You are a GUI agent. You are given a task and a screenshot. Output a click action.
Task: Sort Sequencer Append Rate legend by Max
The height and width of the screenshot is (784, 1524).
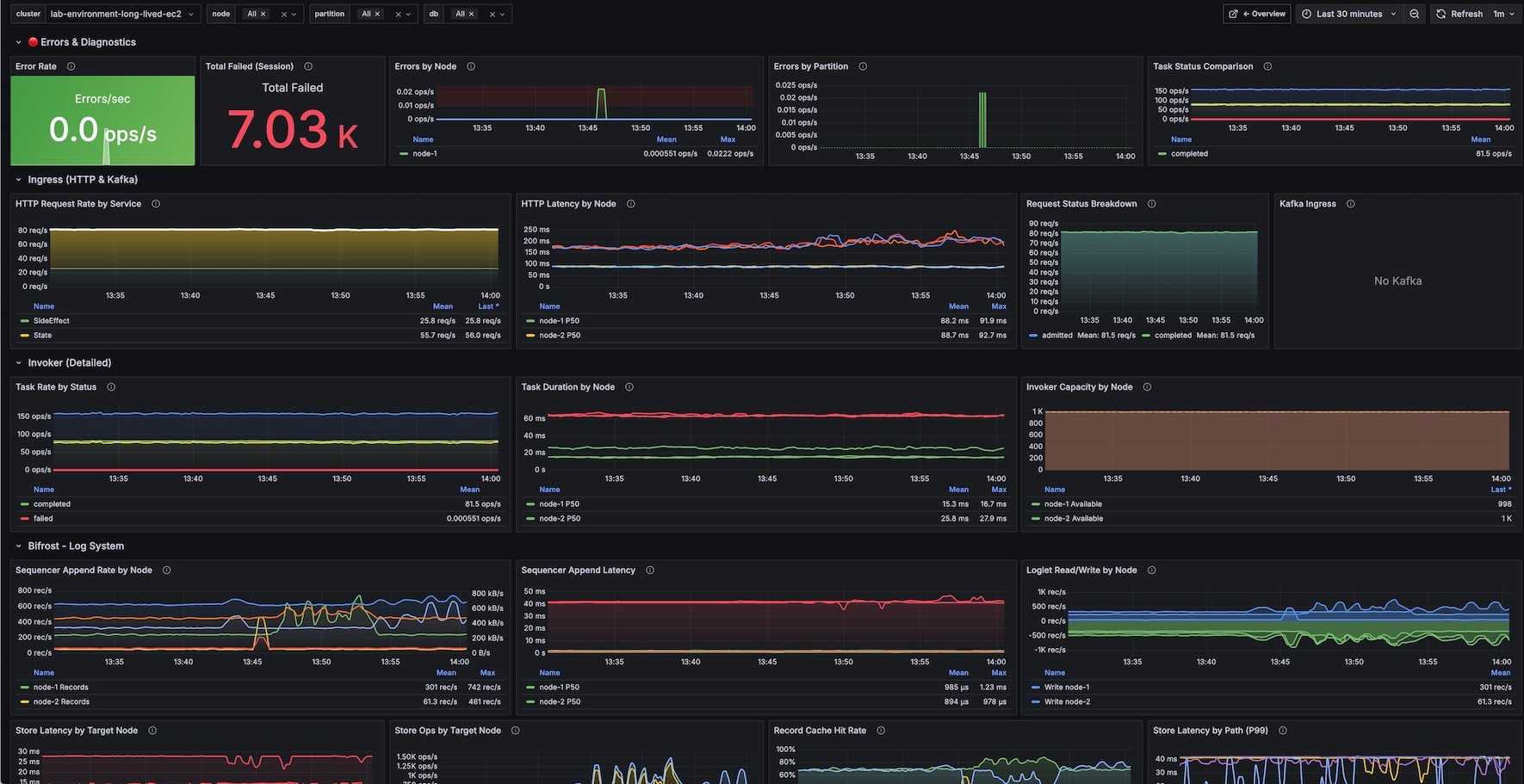click(x=487, y=673)
